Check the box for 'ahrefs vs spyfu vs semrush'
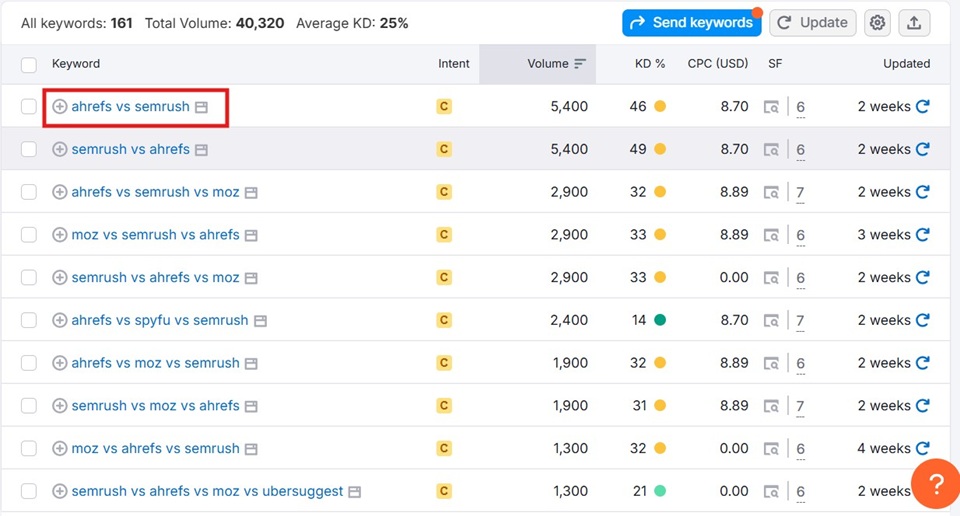This screenshot has width=960, height=516. point(29,320)
